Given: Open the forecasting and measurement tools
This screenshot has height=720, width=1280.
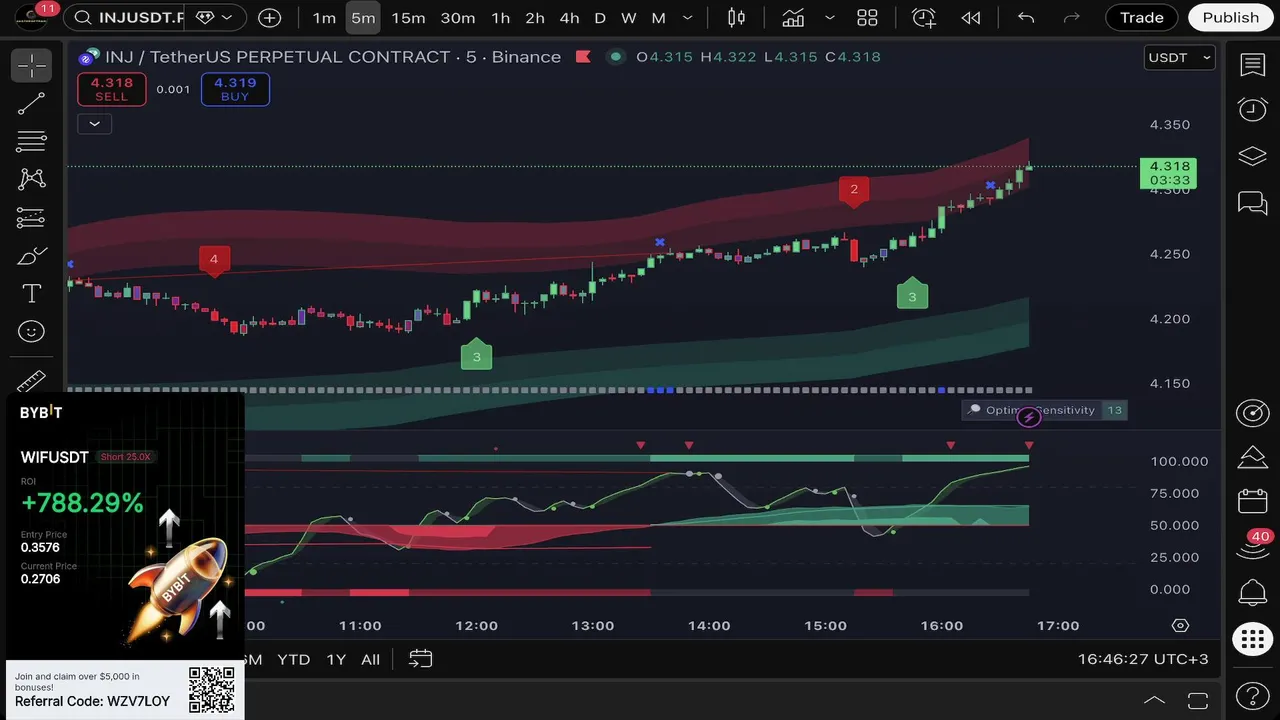Looking at the screenshot, I should [32, 217].
